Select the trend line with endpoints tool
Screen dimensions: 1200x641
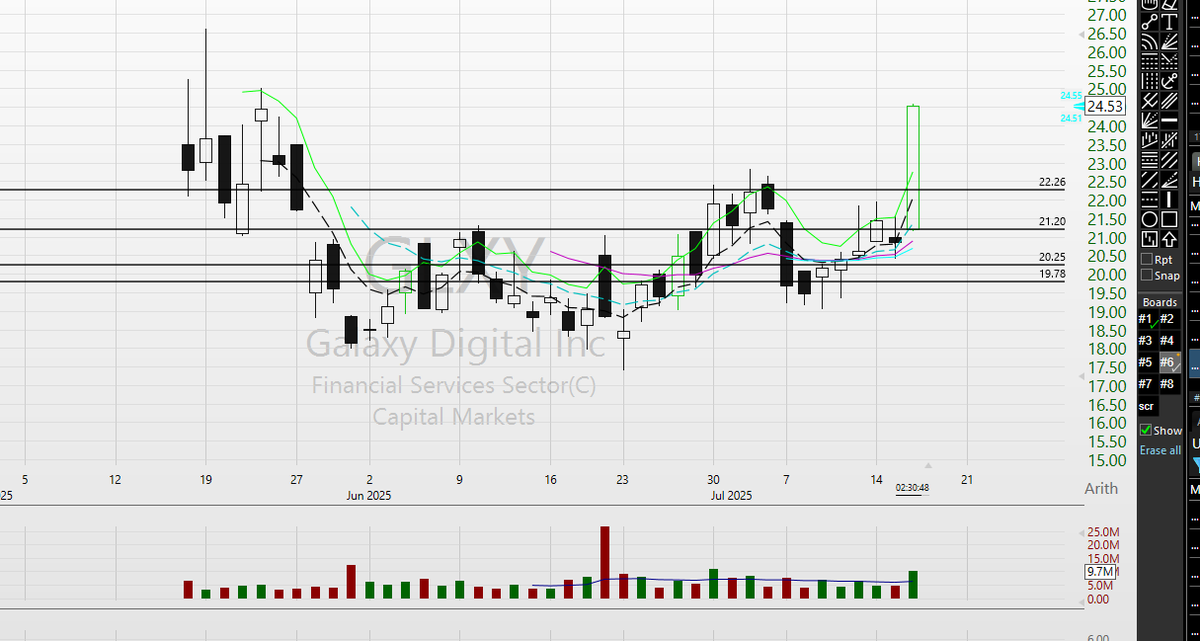[1149, 22]
